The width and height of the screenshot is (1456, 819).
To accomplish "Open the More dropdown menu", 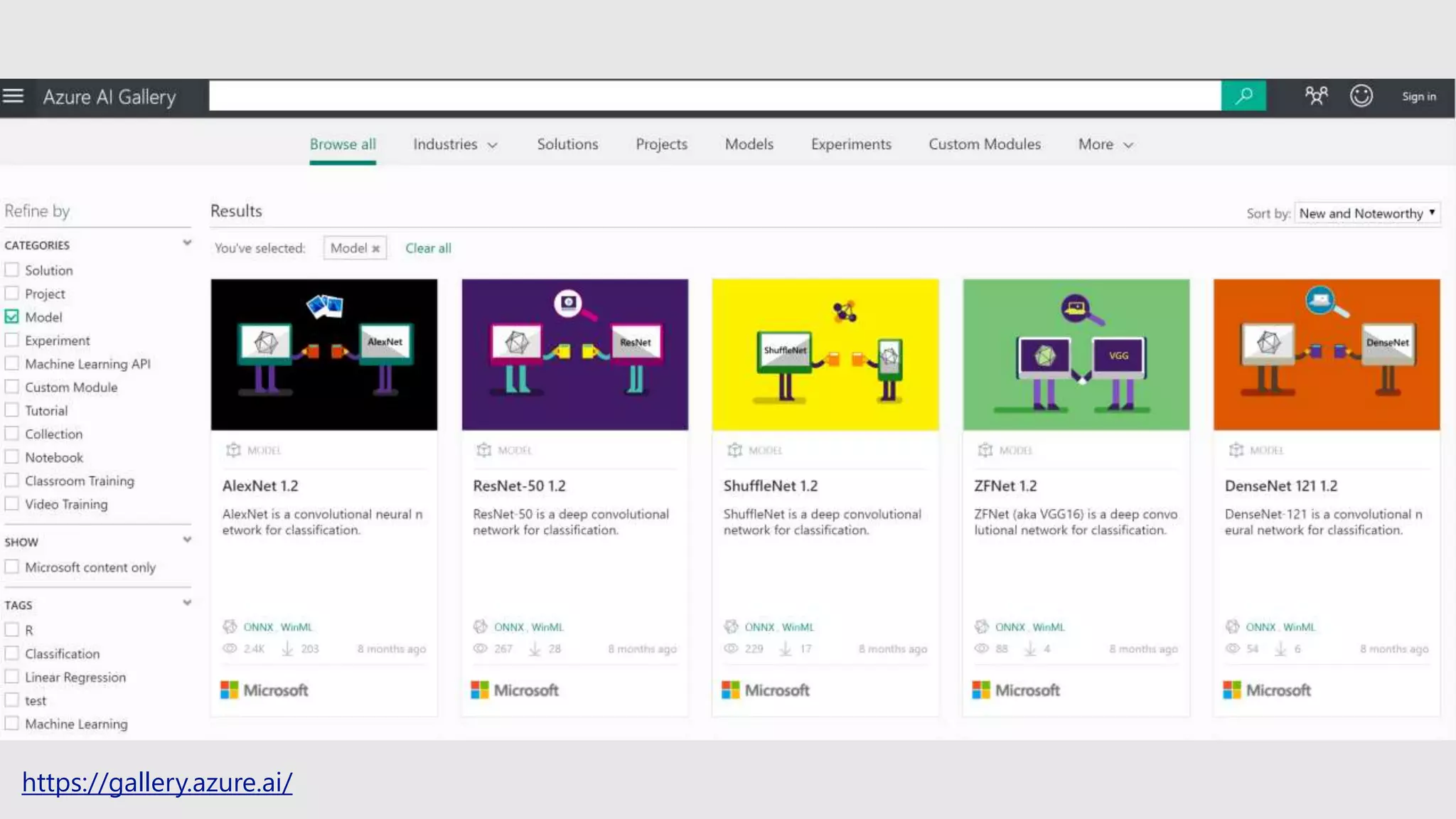I will click(x=1106, y=144).
